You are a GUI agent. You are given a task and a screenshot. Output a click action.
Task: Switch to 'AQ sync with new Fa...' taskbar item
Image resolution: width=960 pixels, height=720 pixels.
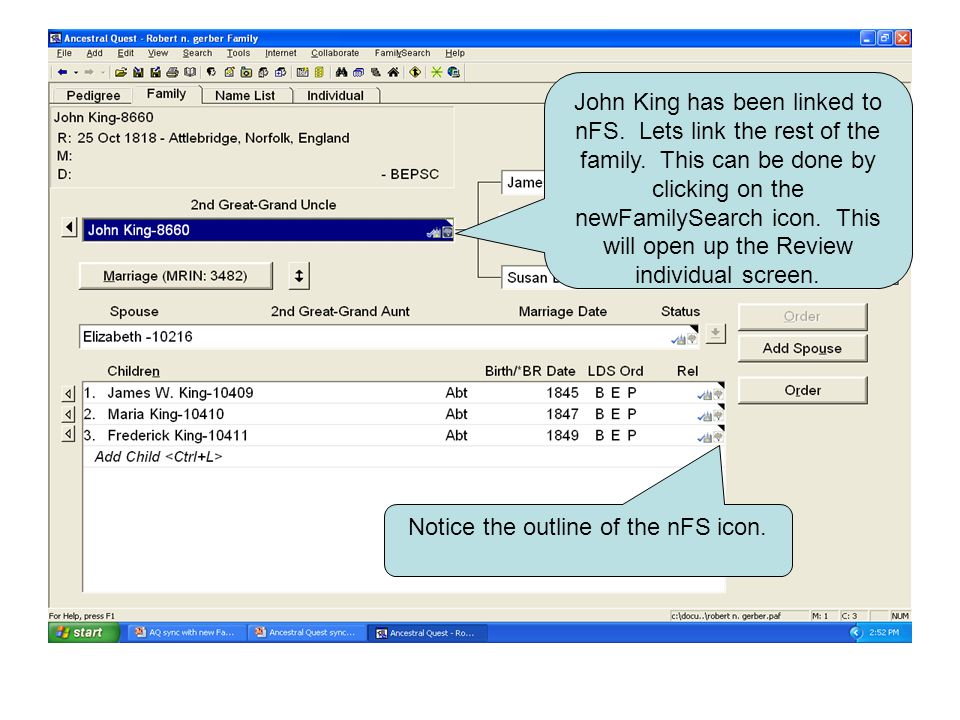point(187,632)
